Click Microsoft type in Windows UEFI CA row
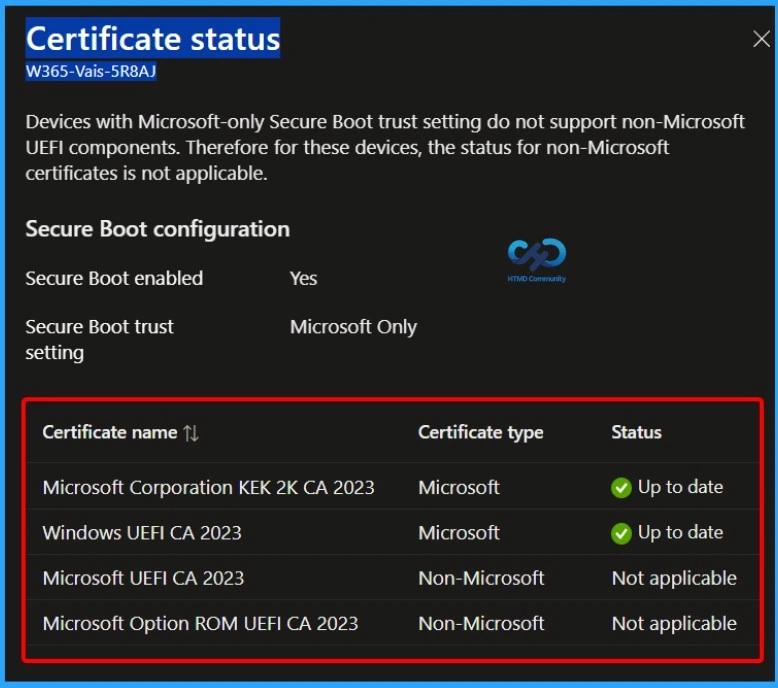The height and width of the screenshot is (688, 778). click(x=459, y=533)
